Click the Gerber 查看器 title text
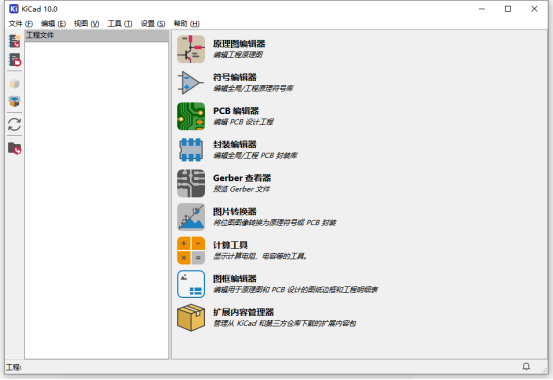 pos(242,178)
